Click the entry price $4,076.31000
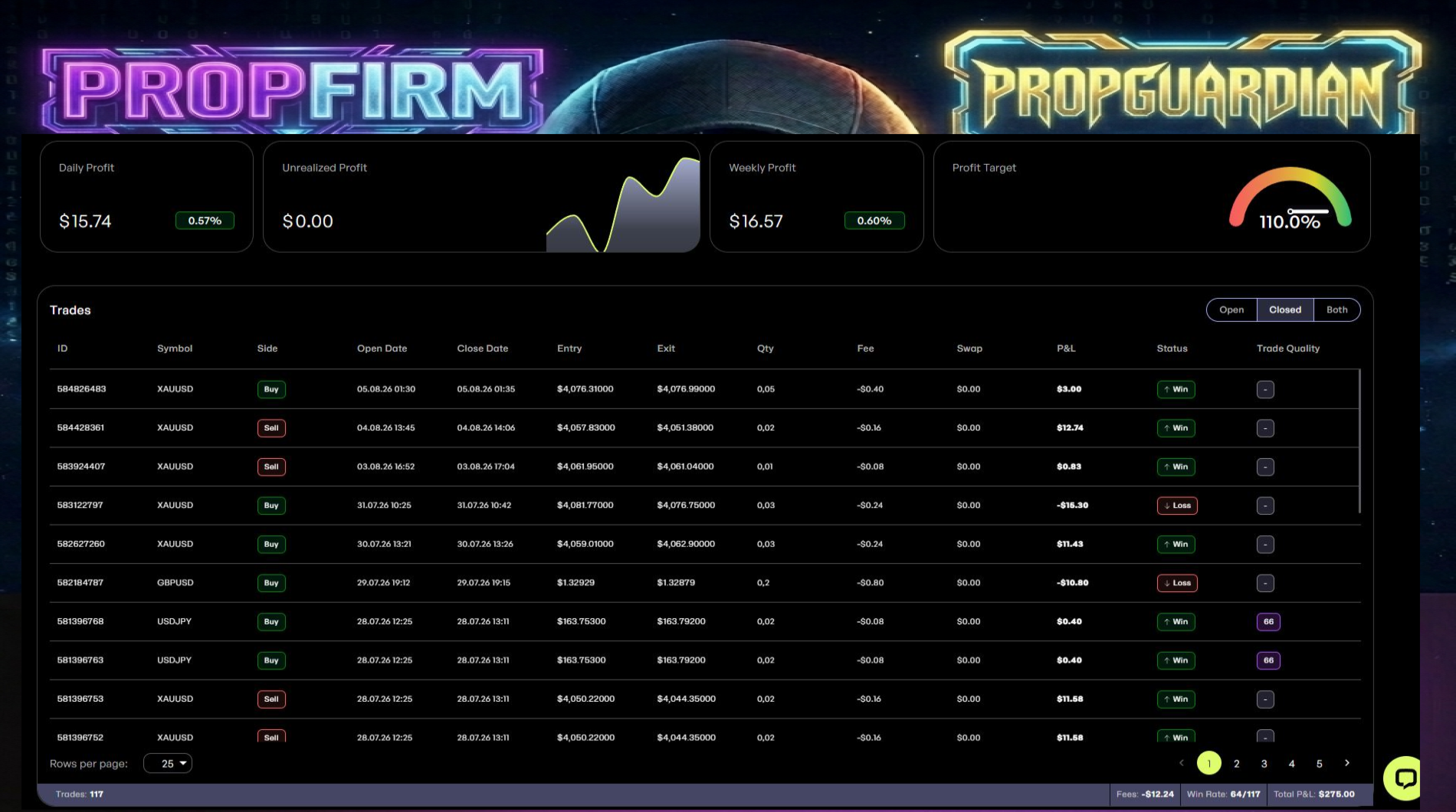Viewport: 1456px width, 812px height. [585, 389]
